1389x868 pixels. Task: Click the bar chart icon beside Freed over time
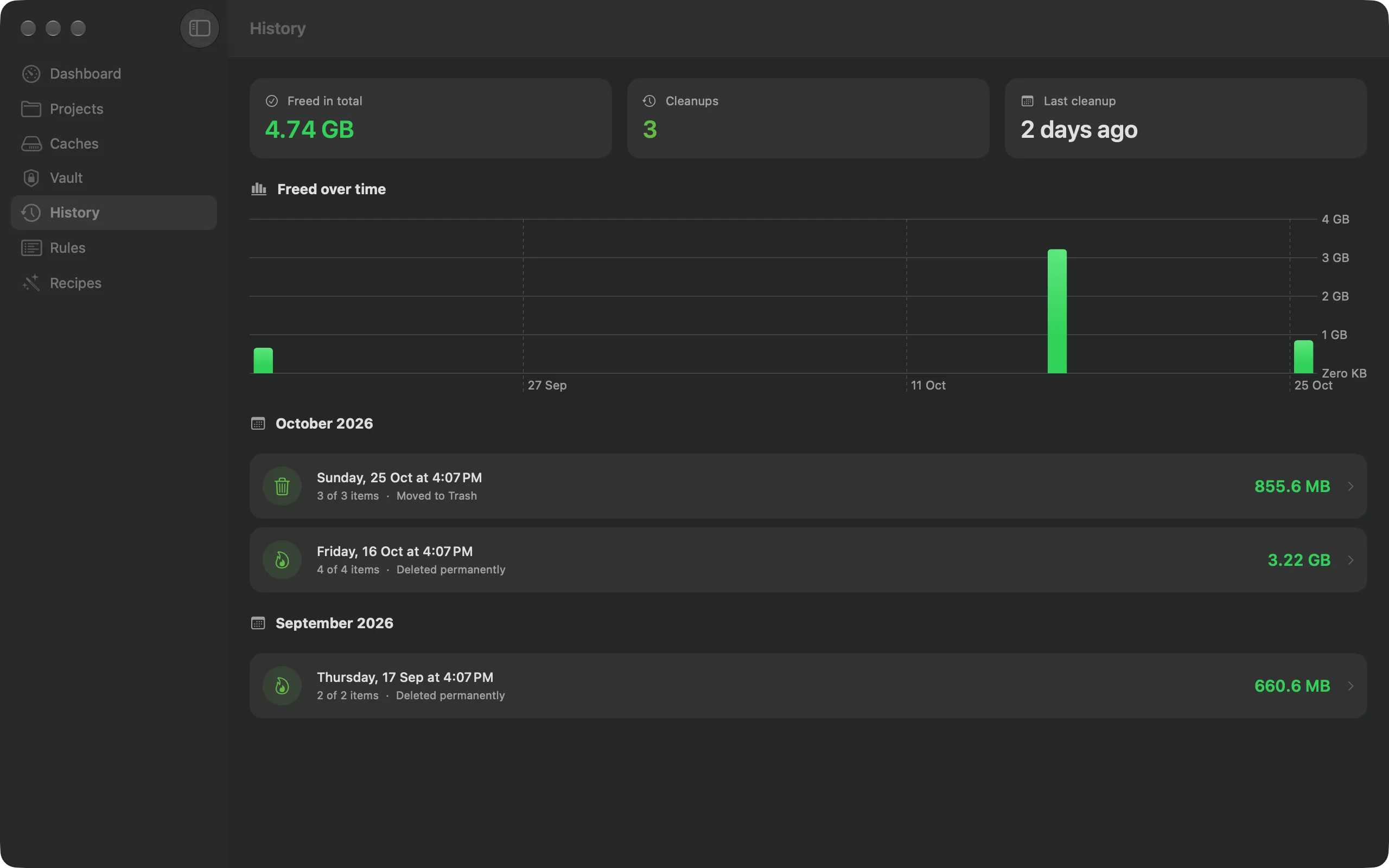259,189
